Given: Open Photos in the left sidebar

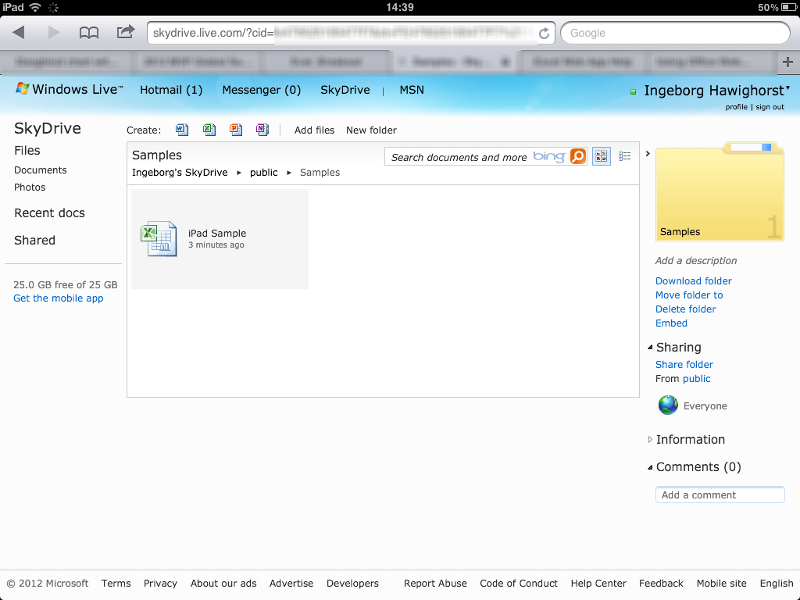Looking at the screenshot, I should [x=30, y=187].
